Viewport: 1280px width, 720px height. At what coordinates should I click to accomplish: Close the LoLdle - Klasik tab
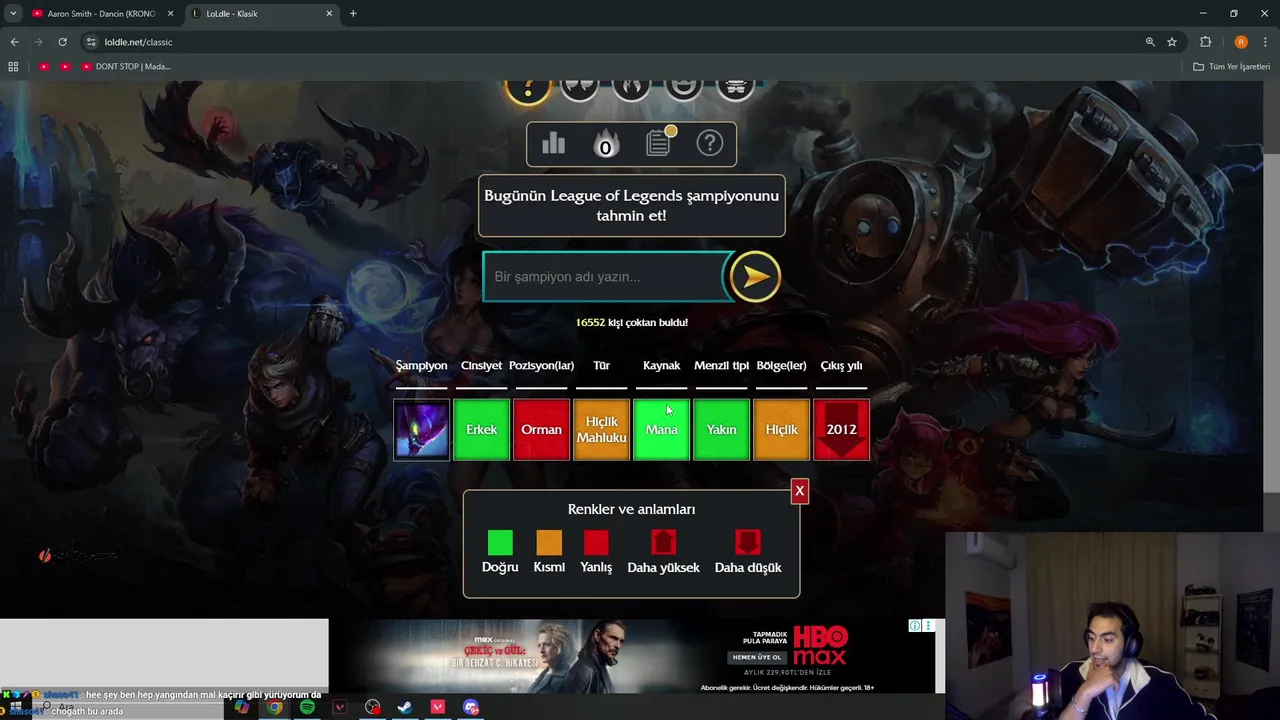329,13
